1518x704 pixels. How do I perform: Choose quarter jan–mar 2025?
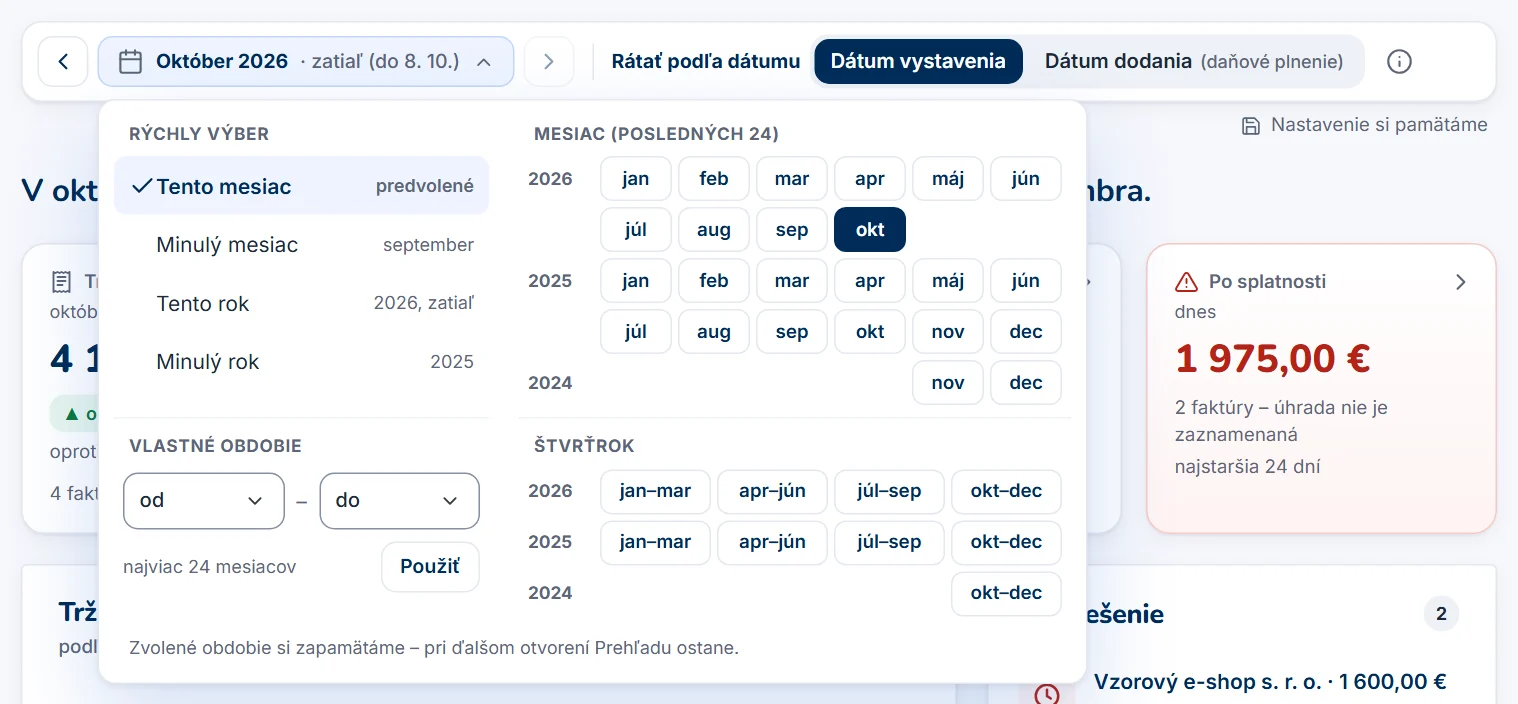coord(655,542)
